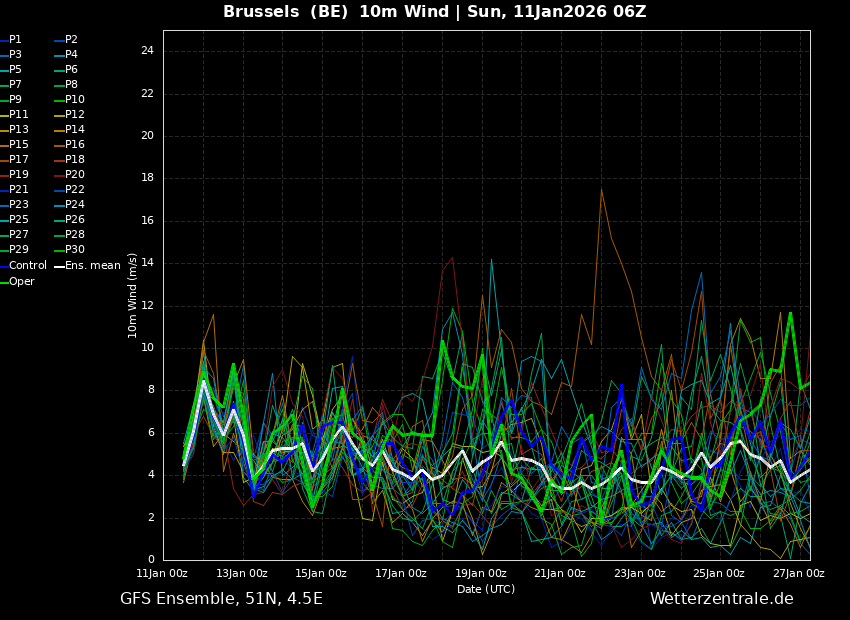Click the P16 legend label
Viewport: 850px width, 620px height.
click(x=69, y=144)
